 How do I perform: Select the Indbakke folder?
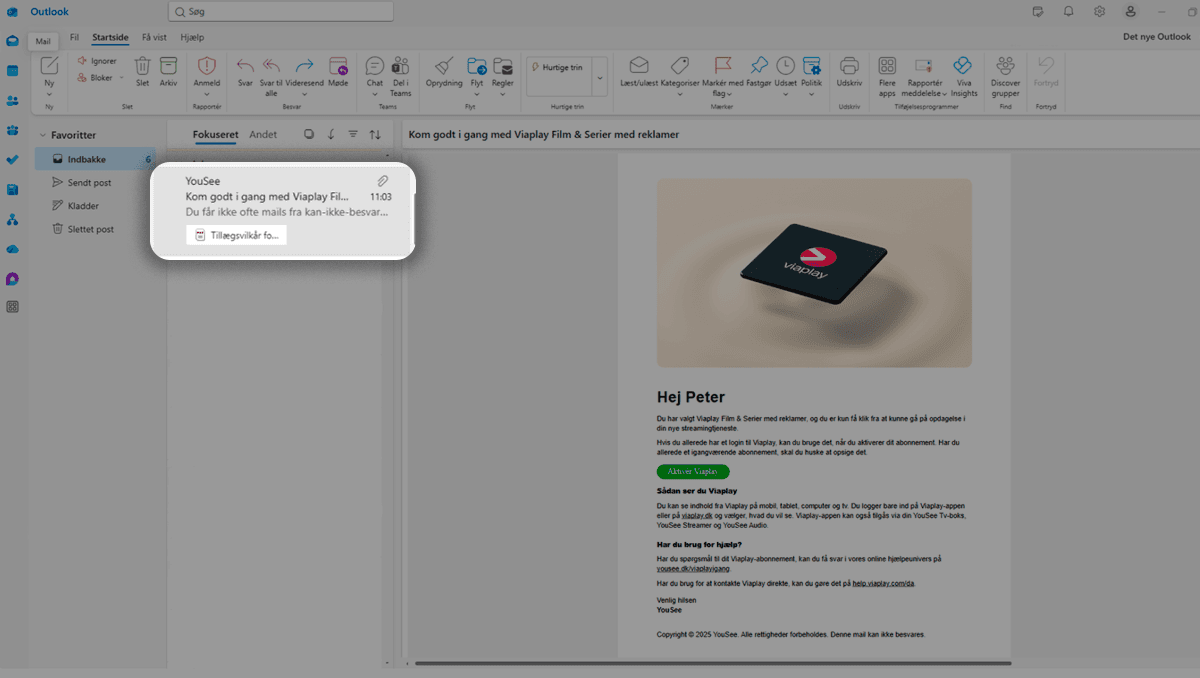95,159
